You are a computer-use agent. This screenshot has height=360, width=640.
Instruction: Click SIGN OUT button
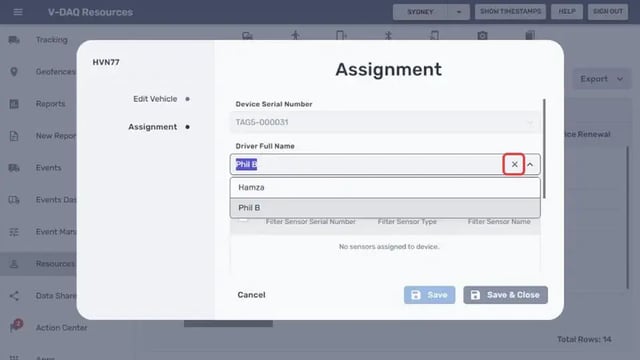click(608, 11)
